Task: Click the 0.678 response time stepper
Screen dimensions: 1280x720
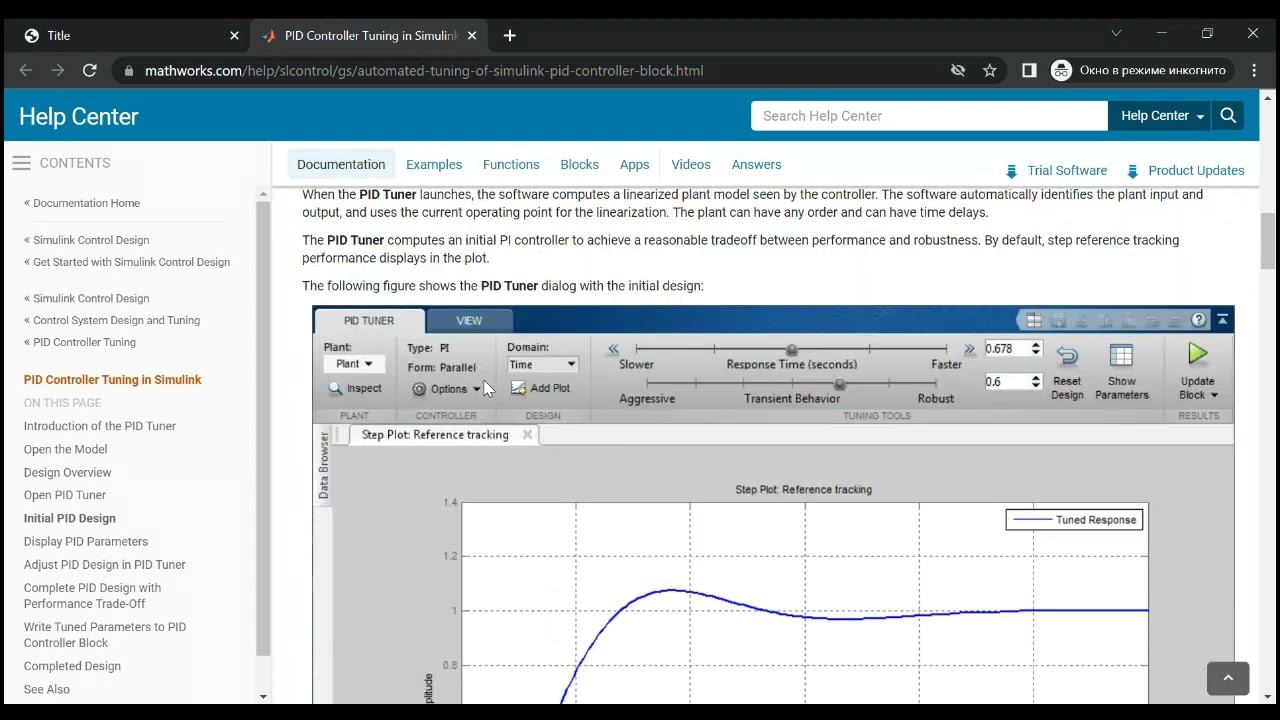Action: tap(1036, 349)
